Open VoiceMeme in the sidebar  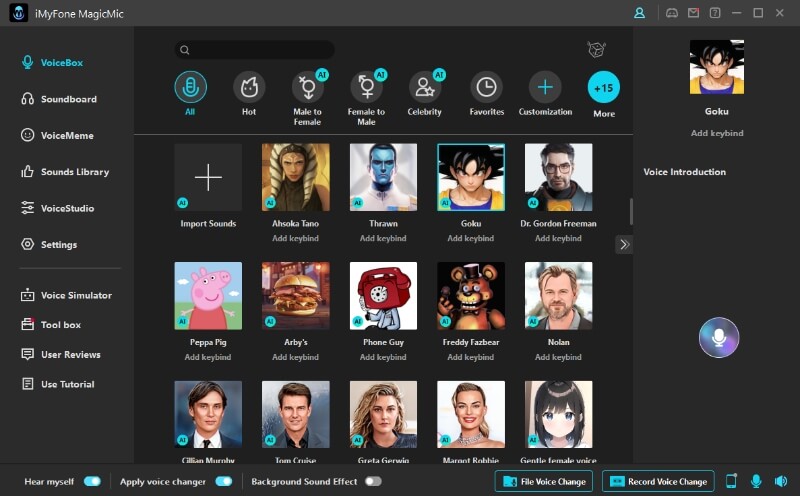tap(57, 135)
